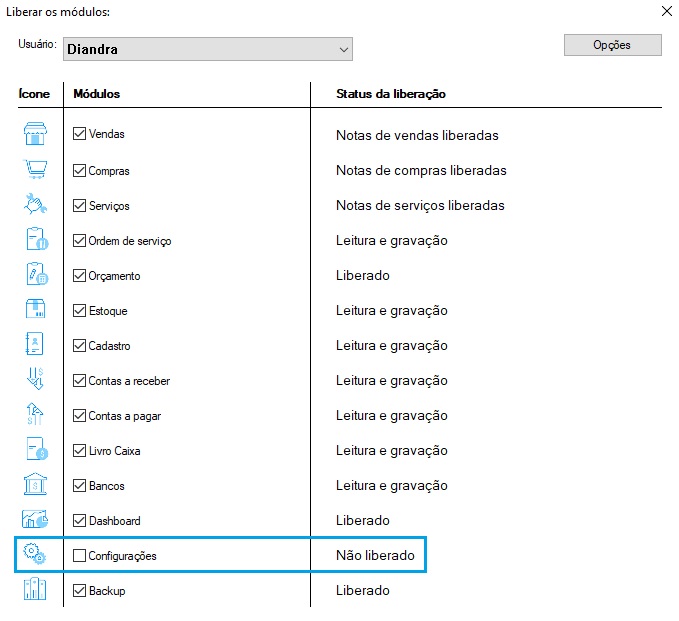Image resolution: width=679 pixels, height=621 pixels.
Task: Uncheck the Vendas module checkbox
Action: pyautogui.click(x=80, y=134)
